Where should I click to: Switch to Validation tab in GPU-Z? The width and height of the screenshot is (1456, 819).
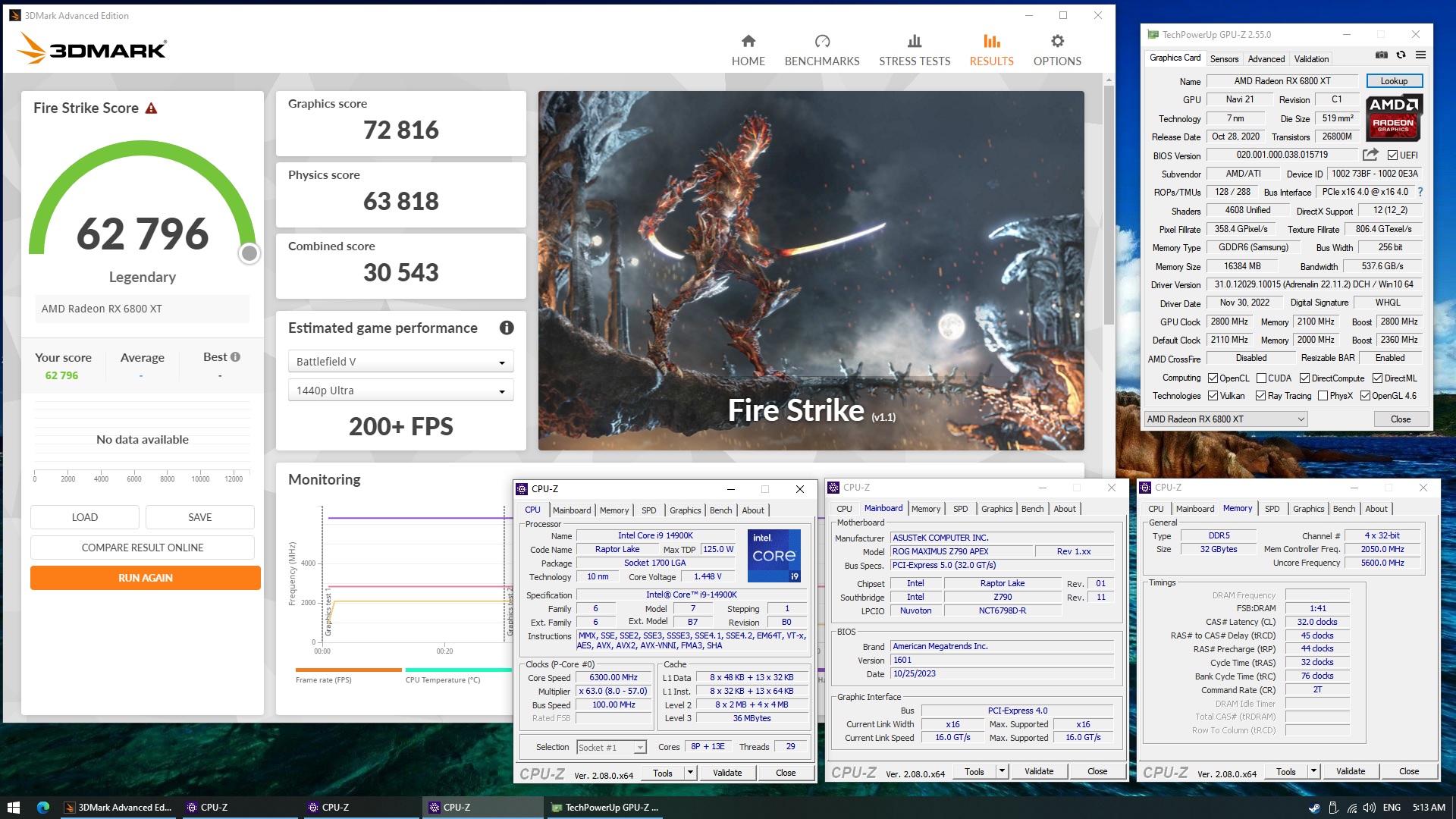click(x=1311, y=59)
